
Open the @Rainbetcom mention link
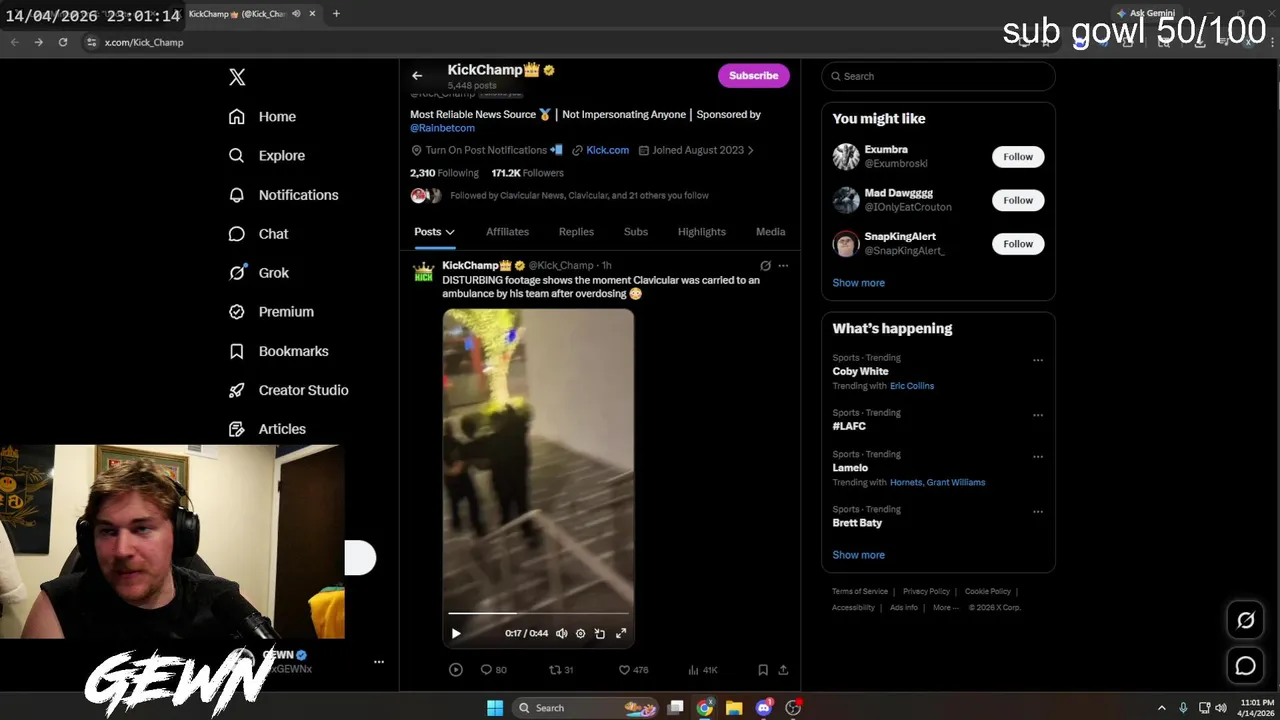click(442, 128)
